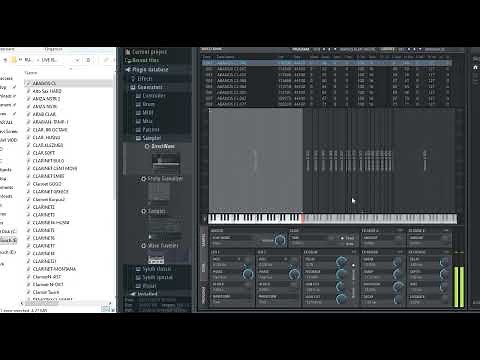Click the Wave Traveller gear plugin icon
This screenshot has width=480, height=360.
point(144,245)
